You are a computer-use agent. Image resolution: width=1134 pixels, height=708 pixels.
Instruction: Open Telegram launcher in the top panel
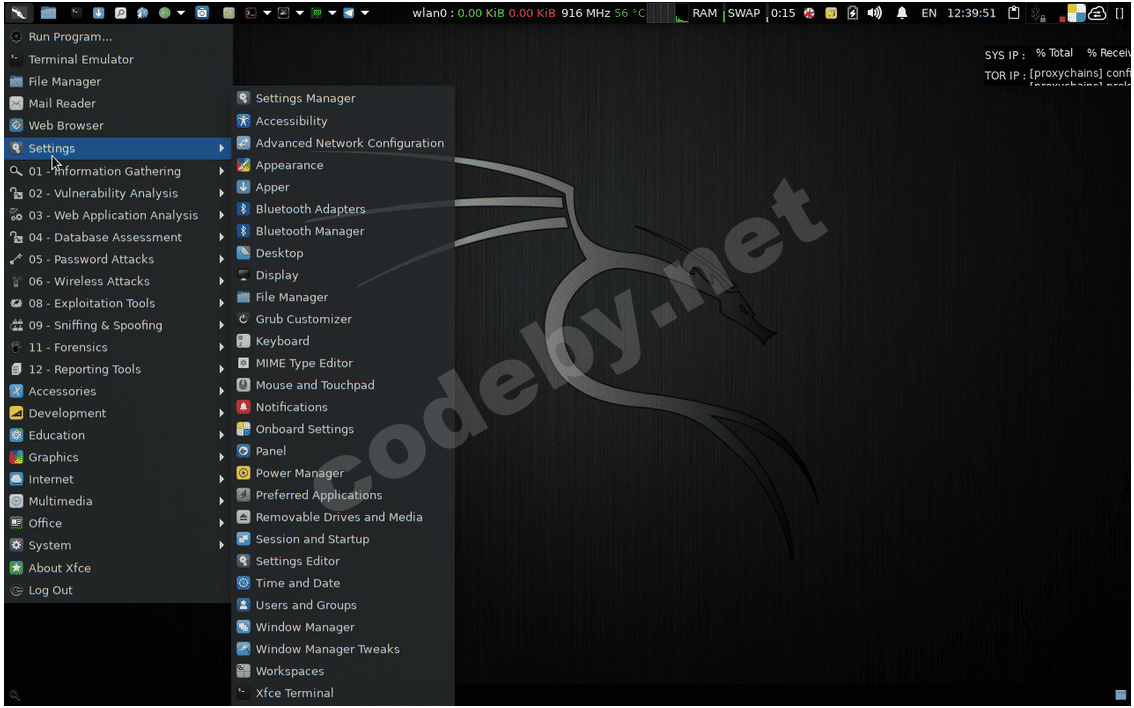point(349,12)
